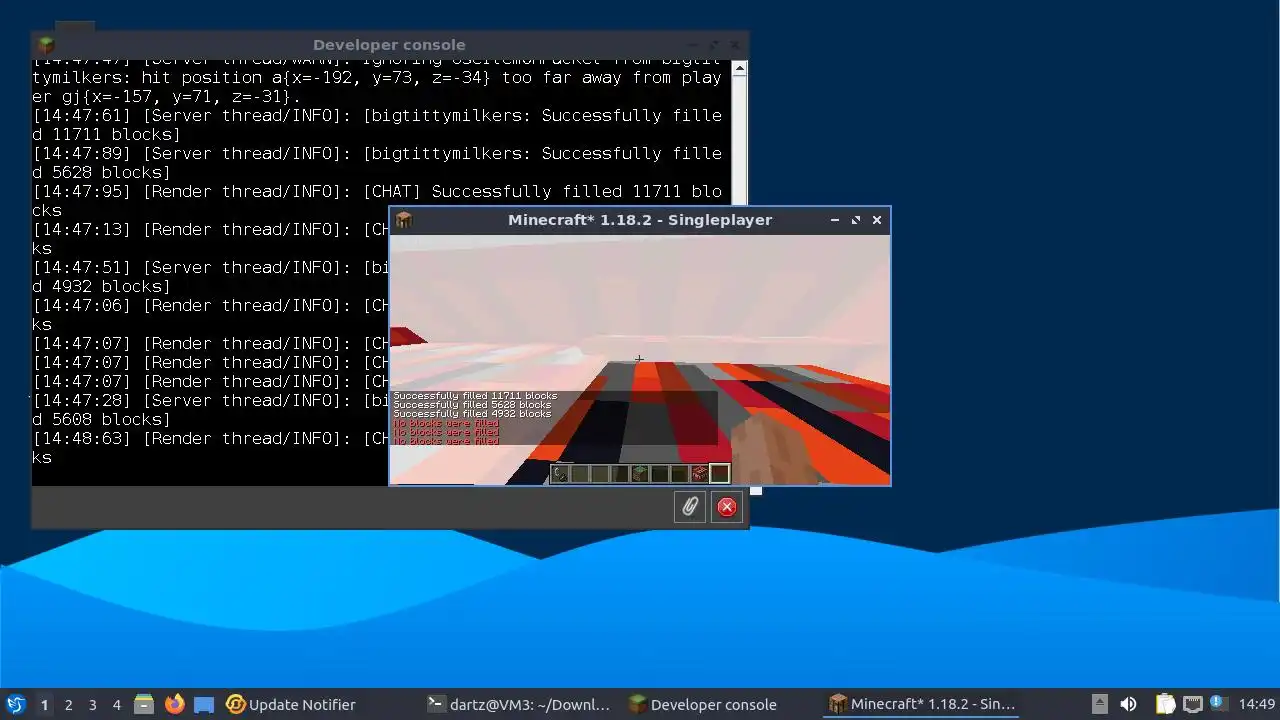Click the 14:49 clock in the taskbar
This screenshot has height=720, width=1280.
1257,704
